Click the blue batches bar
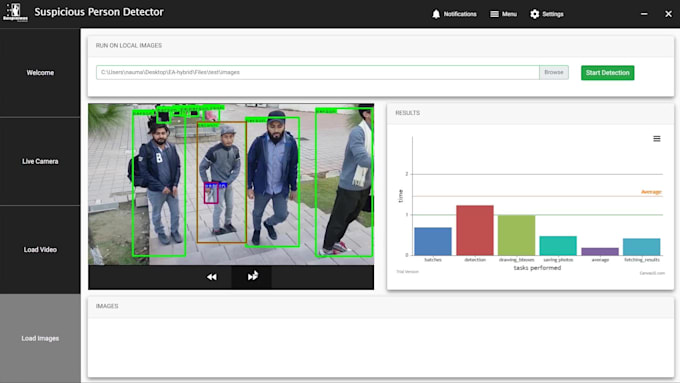 (x=433, y=241)
